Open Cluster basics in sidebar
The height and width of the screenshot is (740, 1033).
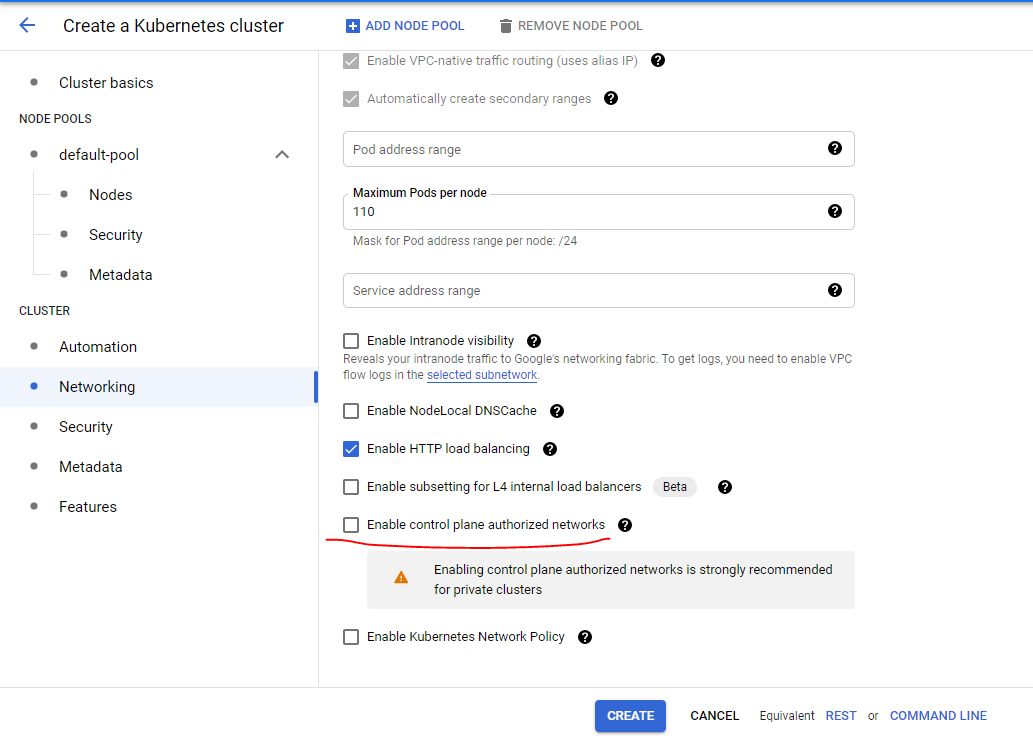(106, 82)
